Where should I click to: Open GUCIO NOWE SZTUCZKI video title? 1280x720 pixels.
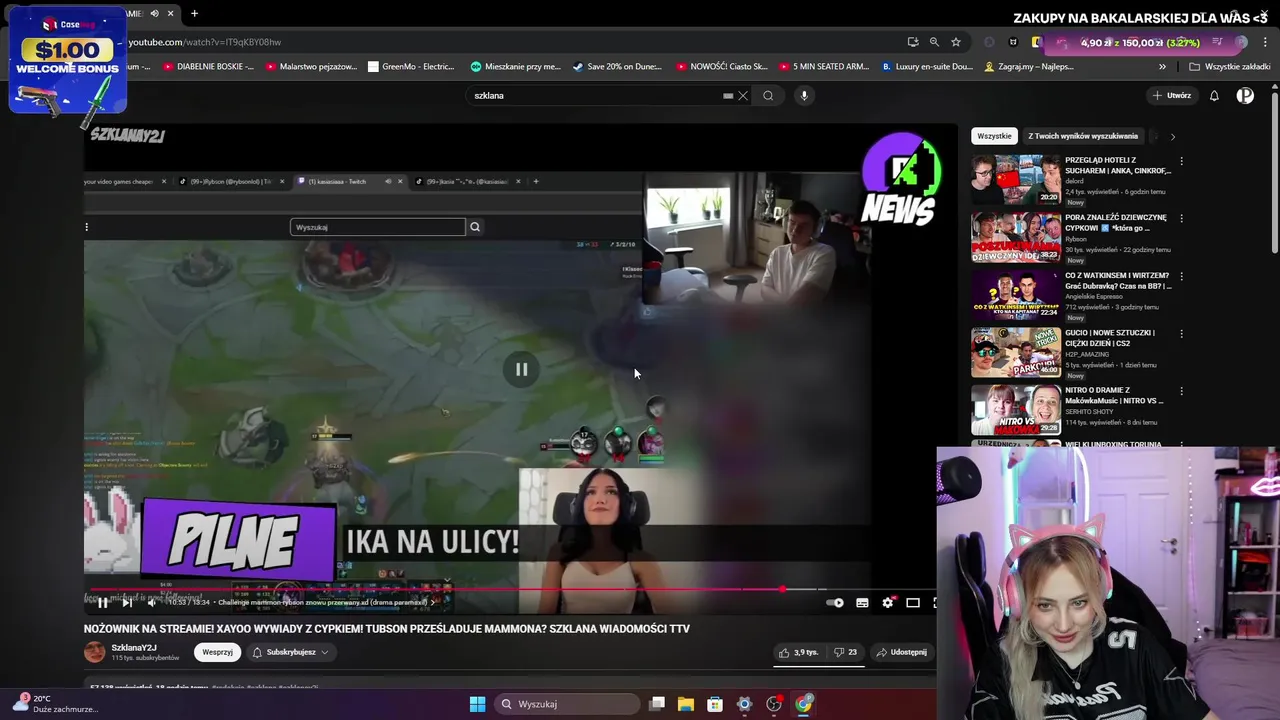(1110, 338)
